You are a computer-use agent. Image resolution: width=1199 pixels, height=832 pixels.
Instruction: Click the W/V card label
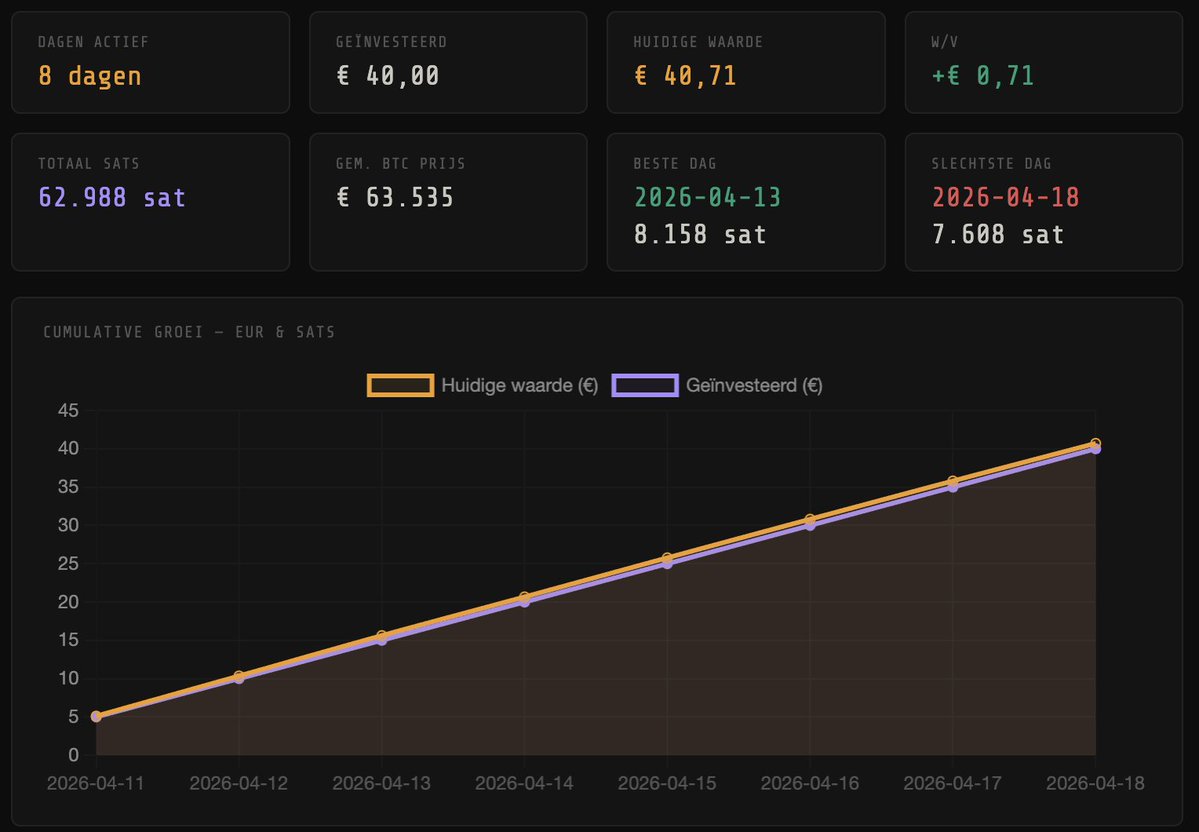(x=944, y=42)
